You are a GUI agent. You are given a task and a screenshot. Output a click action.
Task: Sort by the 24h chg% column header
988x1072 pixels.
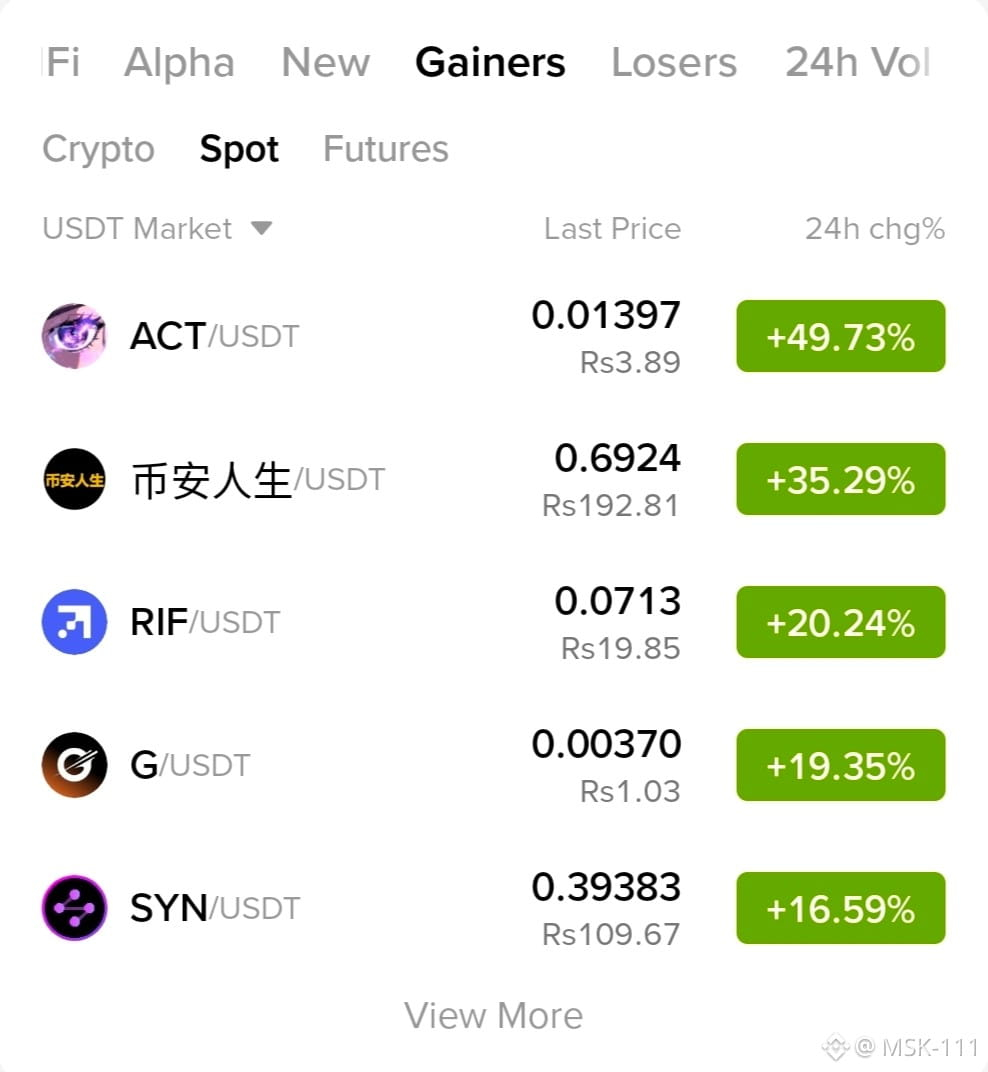point(874,229)
